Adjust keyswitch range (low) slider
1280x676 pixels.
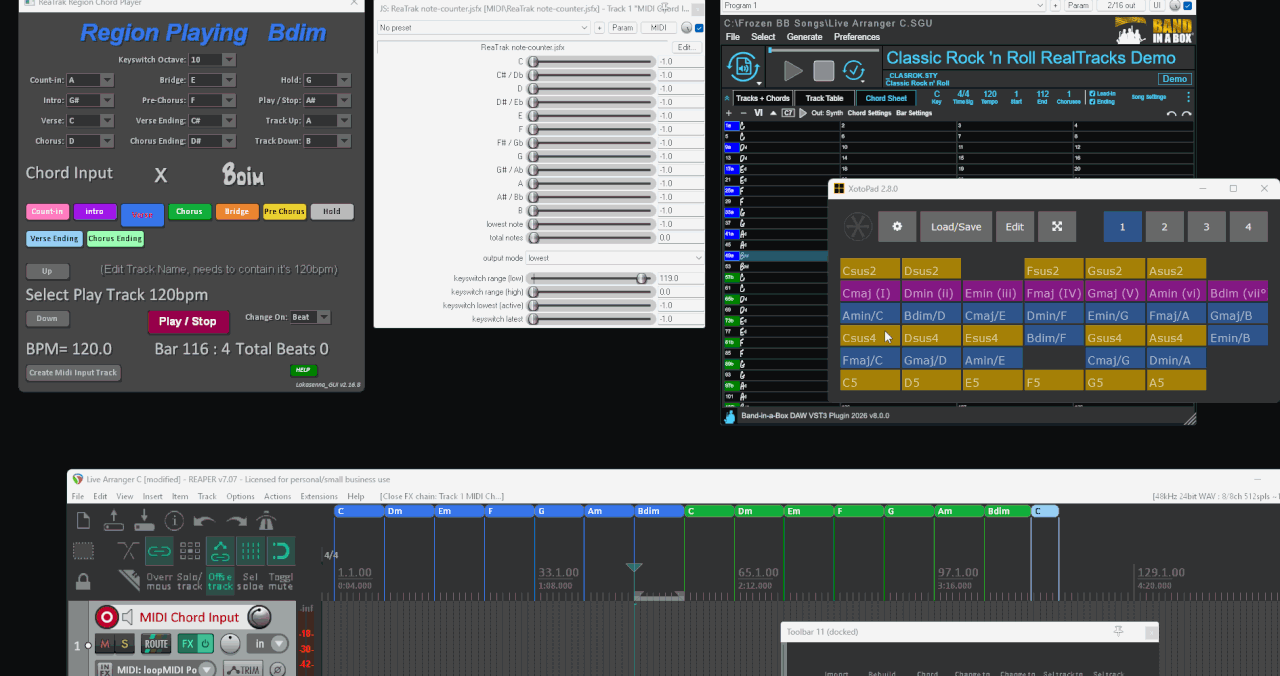[591, 278]
